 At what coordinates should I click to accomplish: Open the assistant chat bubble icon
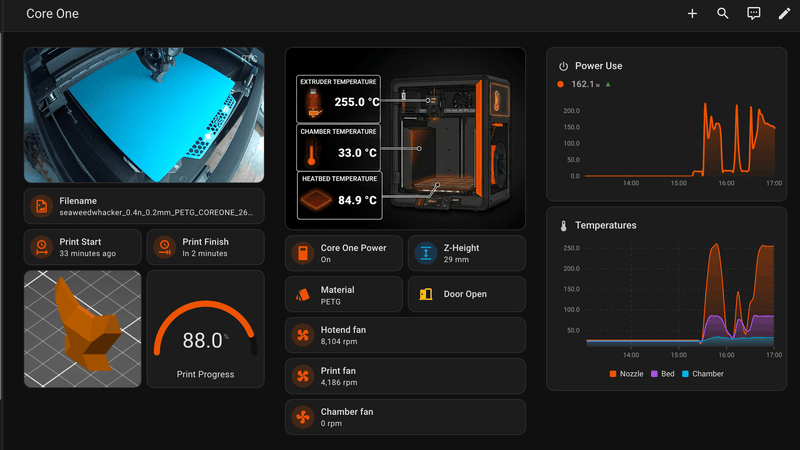coord(754,14)
